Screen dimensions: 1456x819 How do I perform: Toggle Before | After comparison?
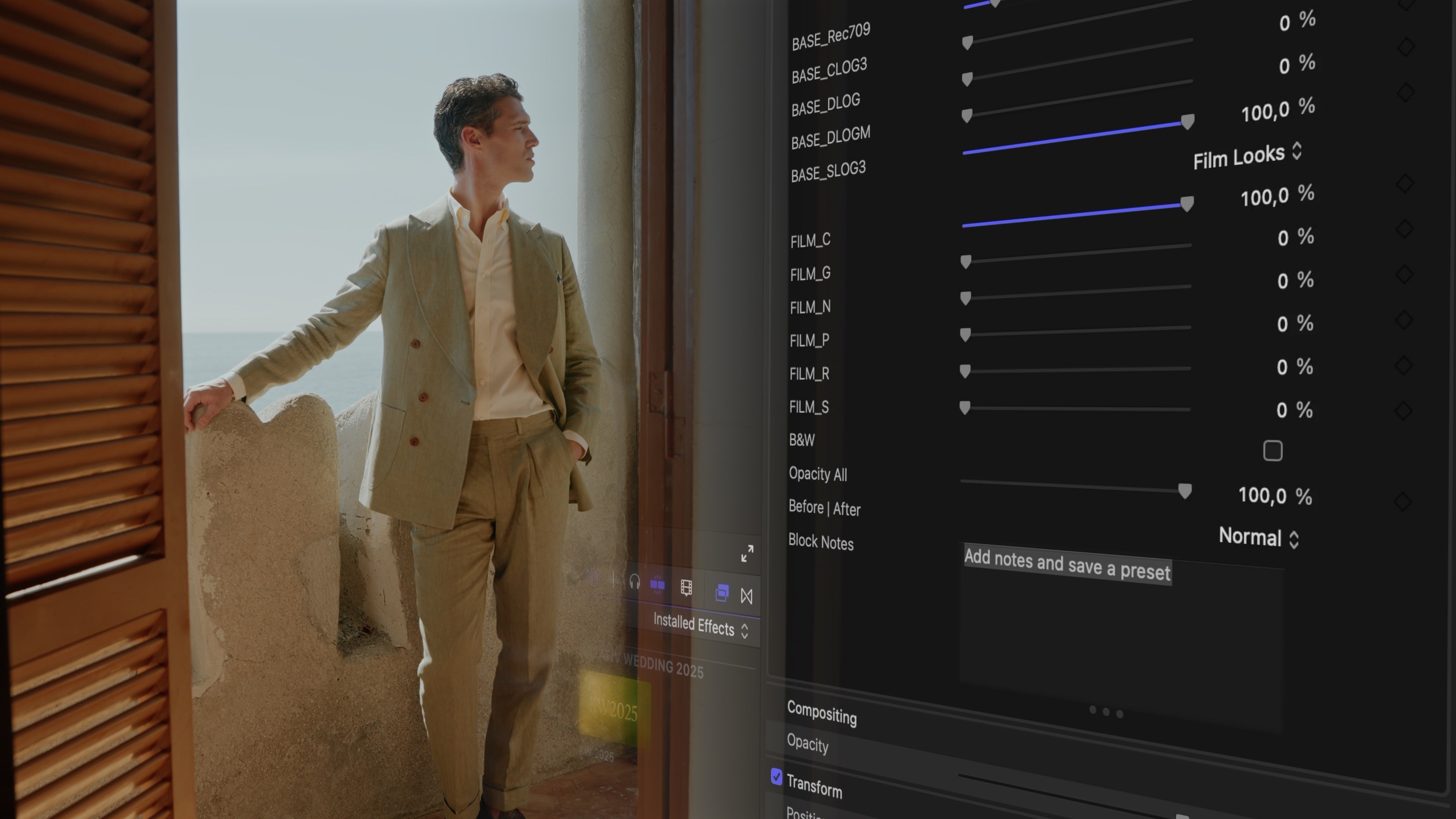pos(825,509)
